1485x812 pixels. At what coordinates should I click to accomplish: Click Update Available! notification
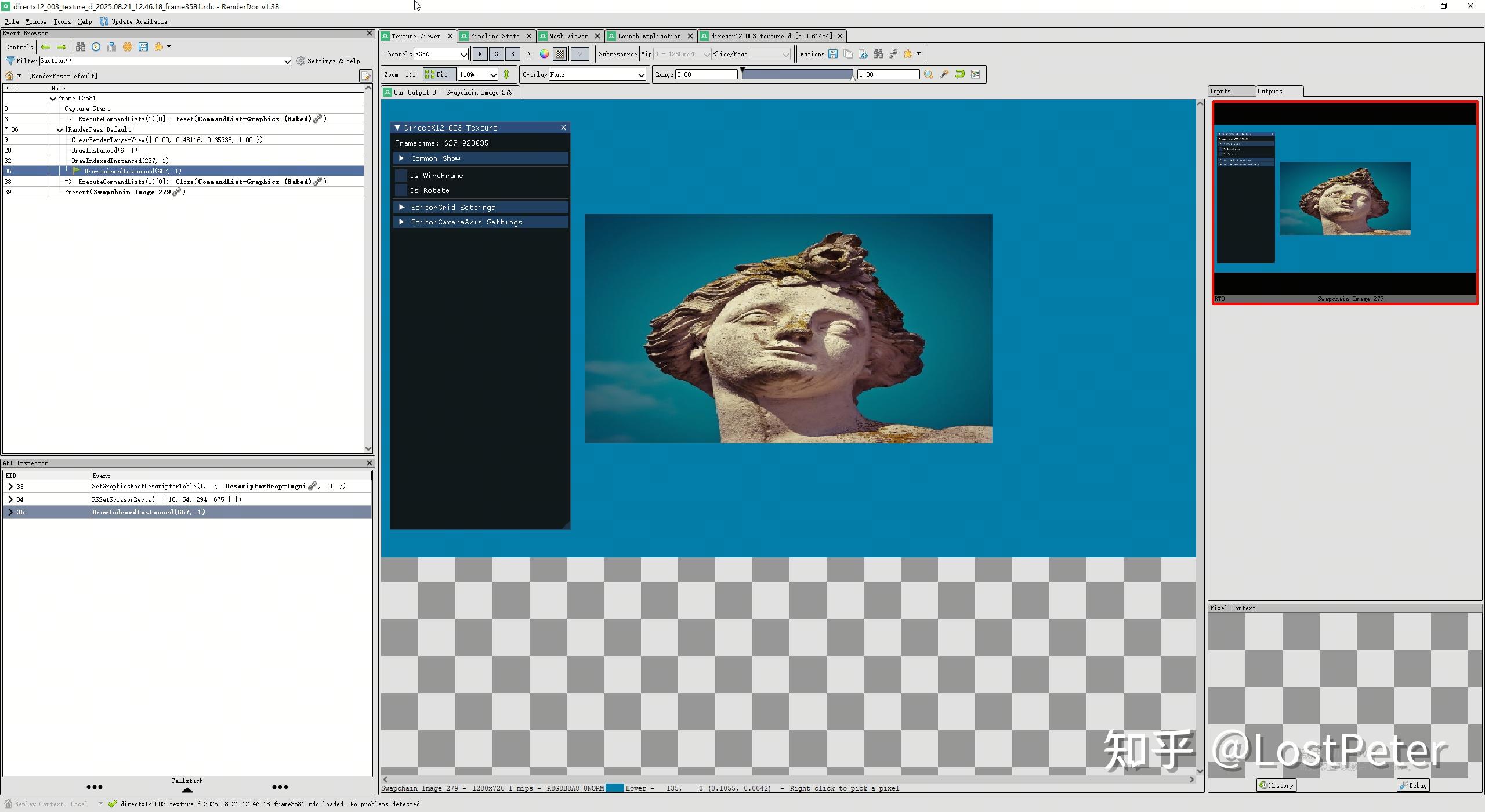coord(135,21)
